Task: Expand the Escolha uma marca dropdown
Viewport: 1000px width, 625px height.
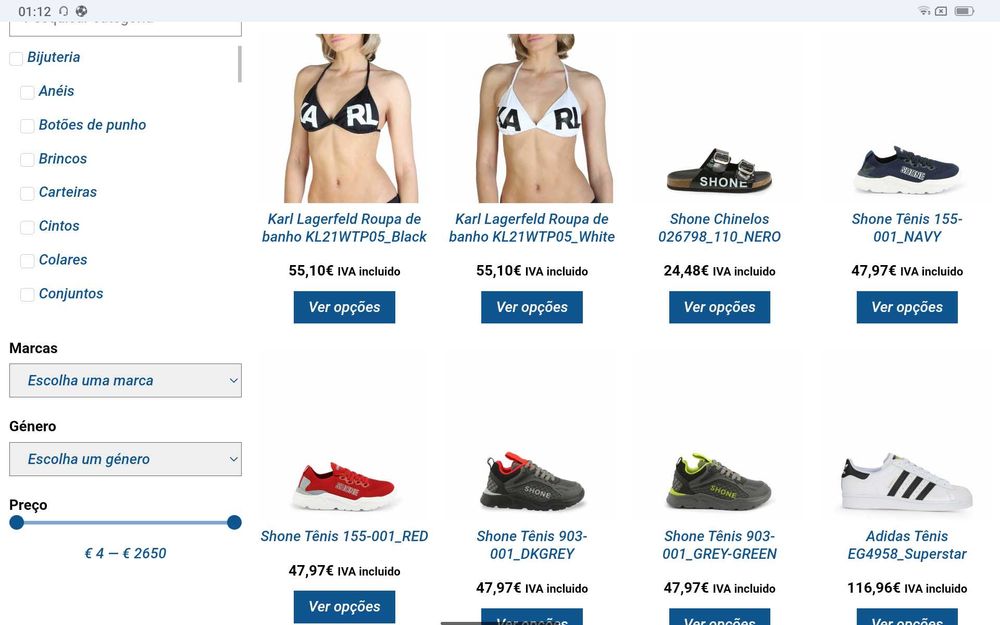Action: coord(126,381)
